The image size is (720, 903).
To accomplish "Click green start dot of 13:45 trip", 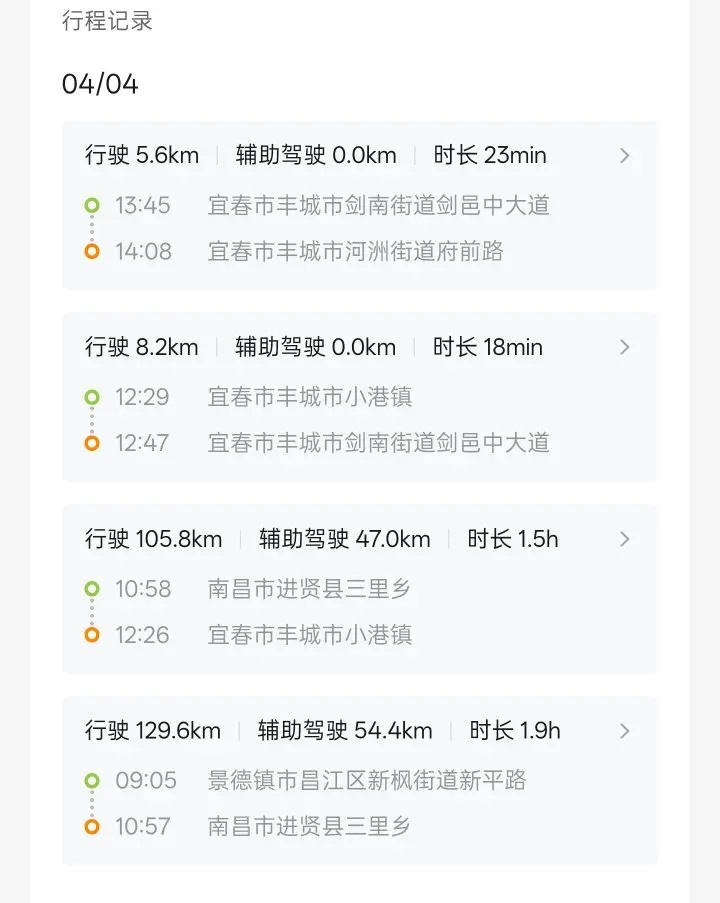I will tap(92, 206).
